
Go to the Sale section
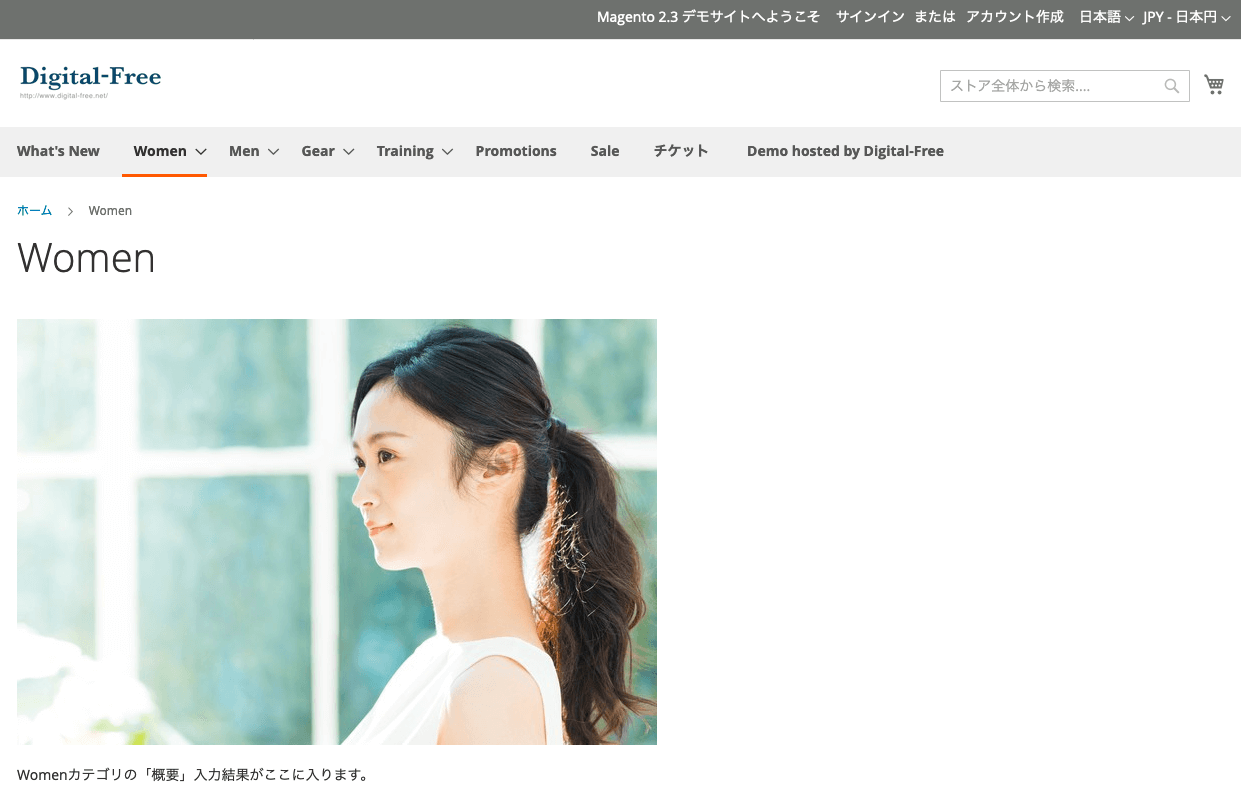tap(604, 151)
